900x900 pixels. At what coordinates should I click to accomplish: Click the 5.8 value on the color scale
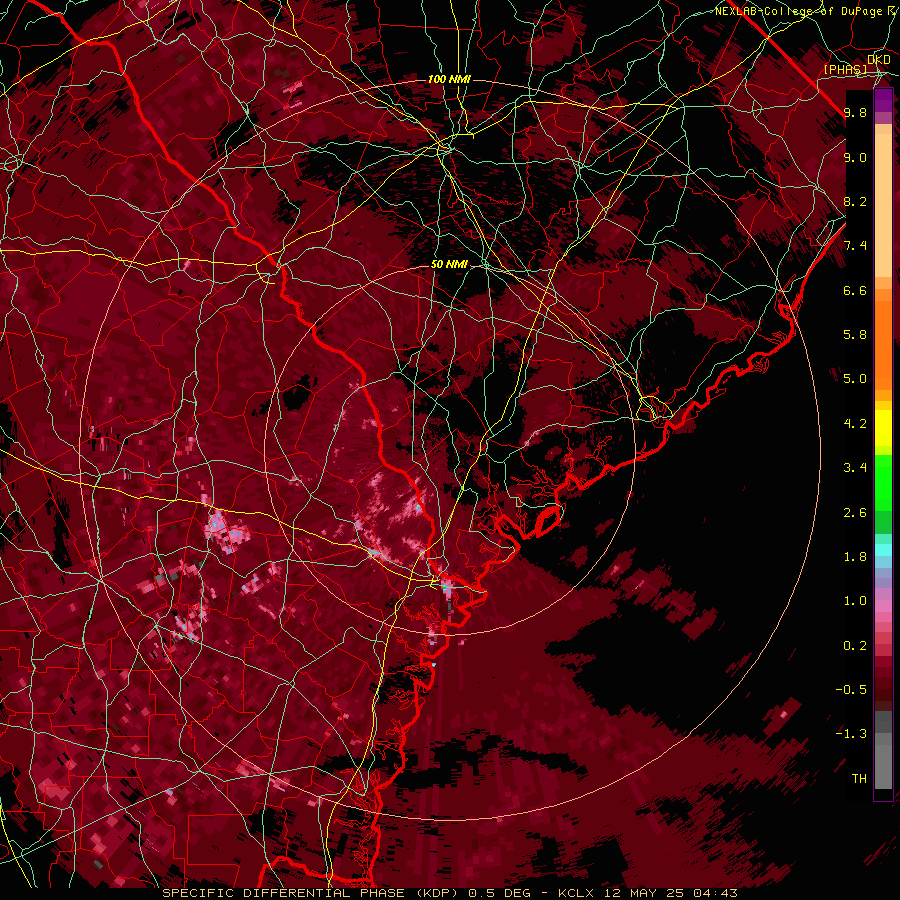pyautogui.click(x=855, y=335)
